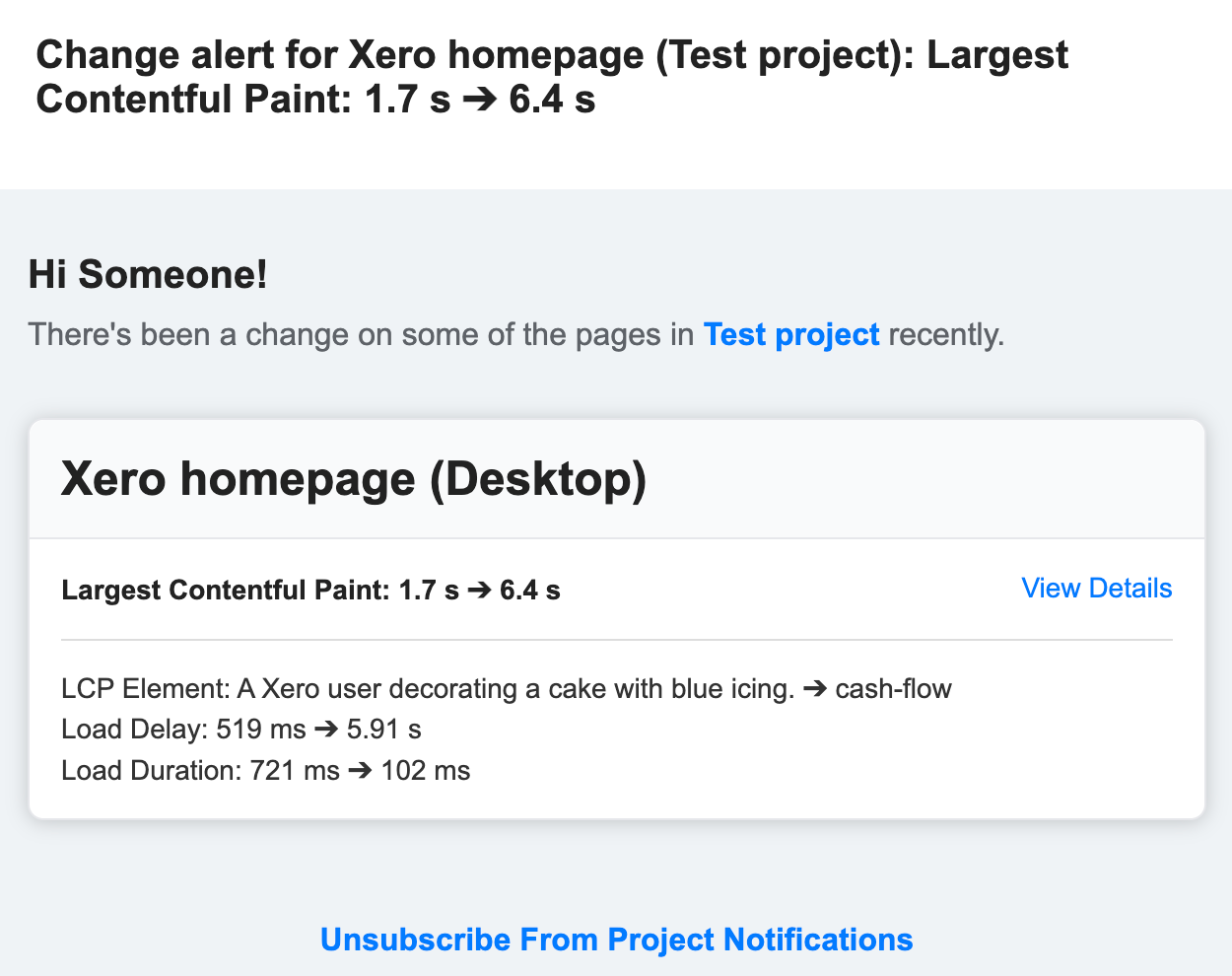Screen dimensions: 1232x976
Task: Open the Test project link
Action: [x=790, y=335]
